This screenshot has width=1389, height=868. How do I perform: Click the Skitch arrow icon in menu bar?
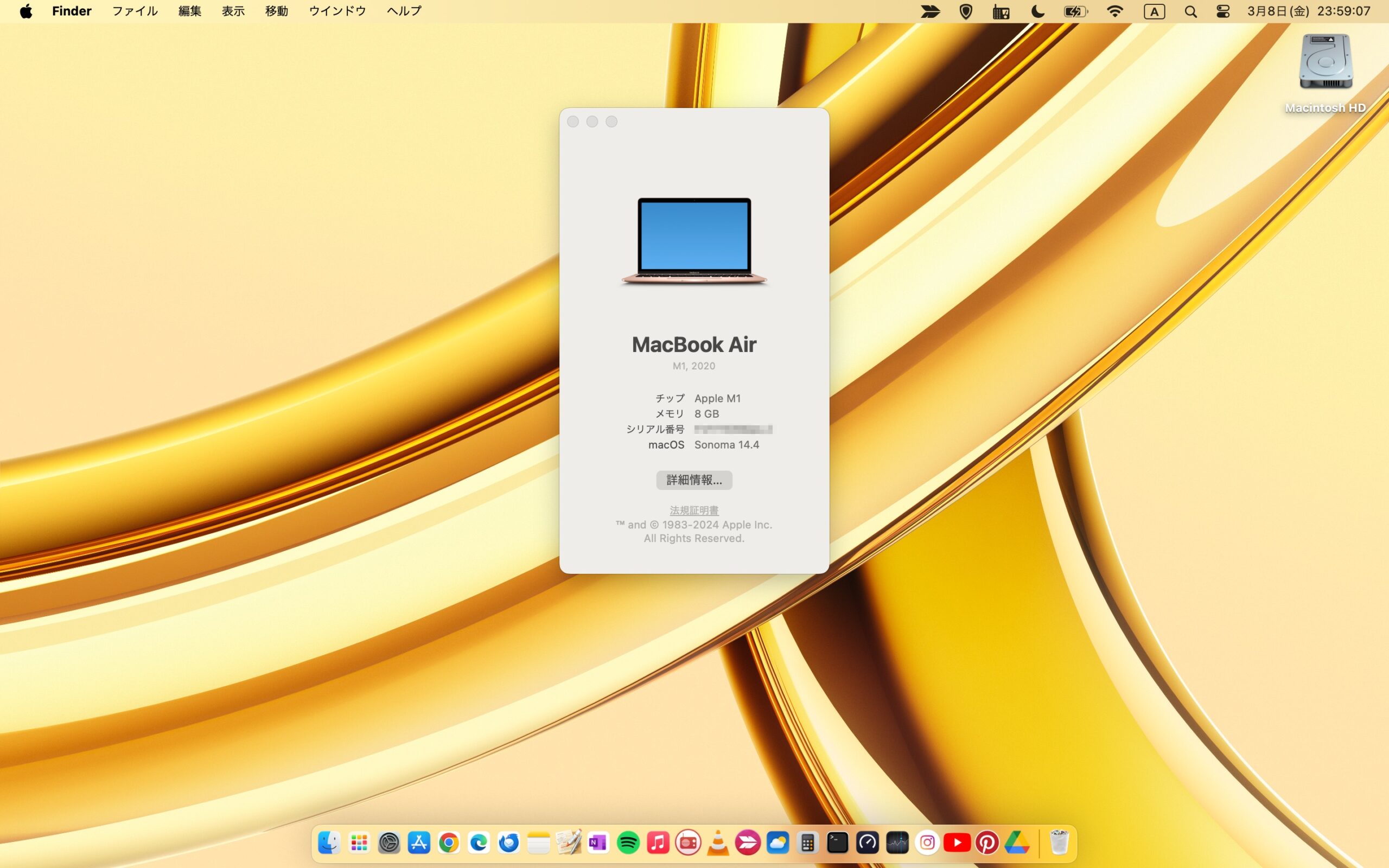931,11
